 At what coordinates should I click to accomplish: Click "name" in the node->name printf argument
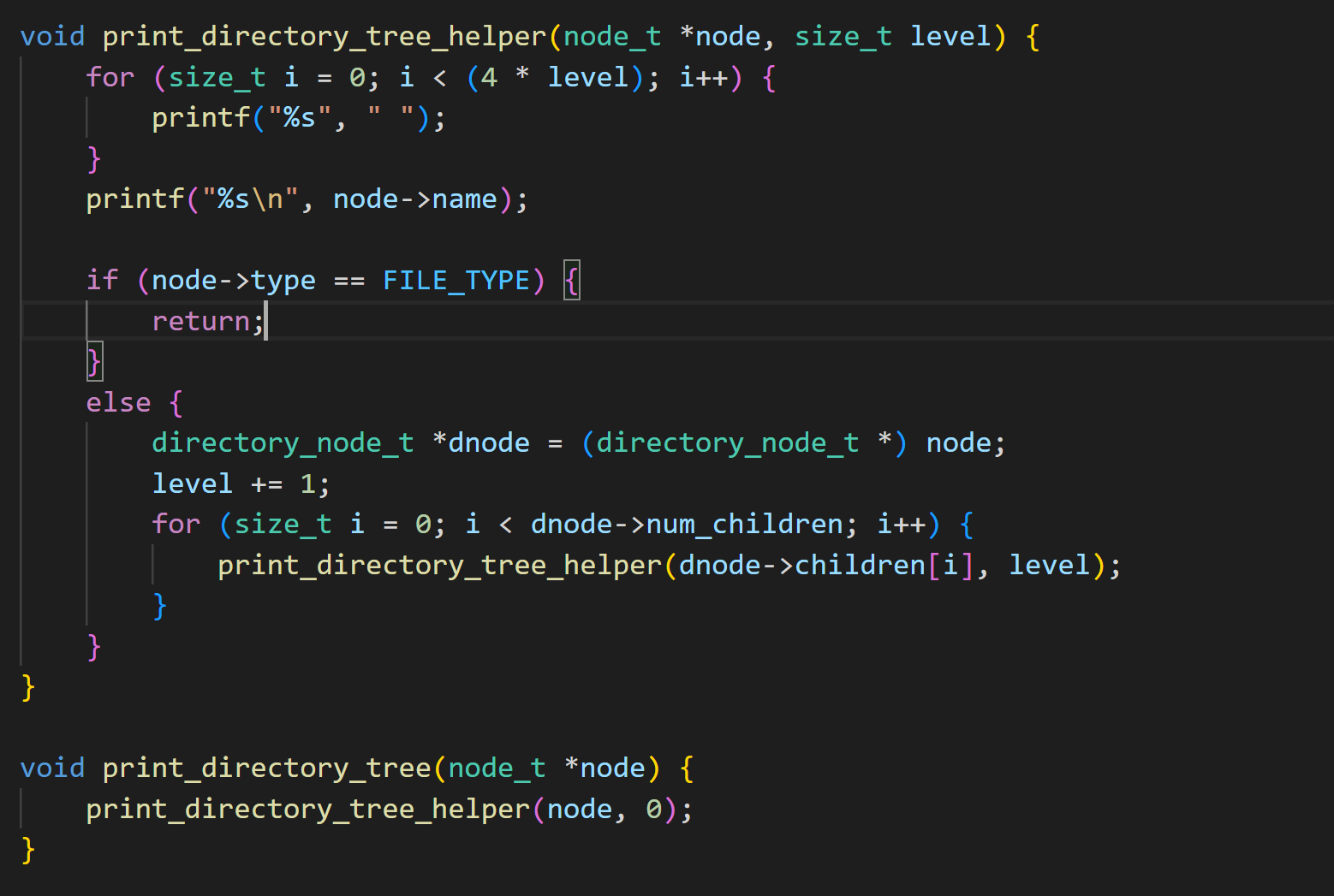tap(464, 199)
